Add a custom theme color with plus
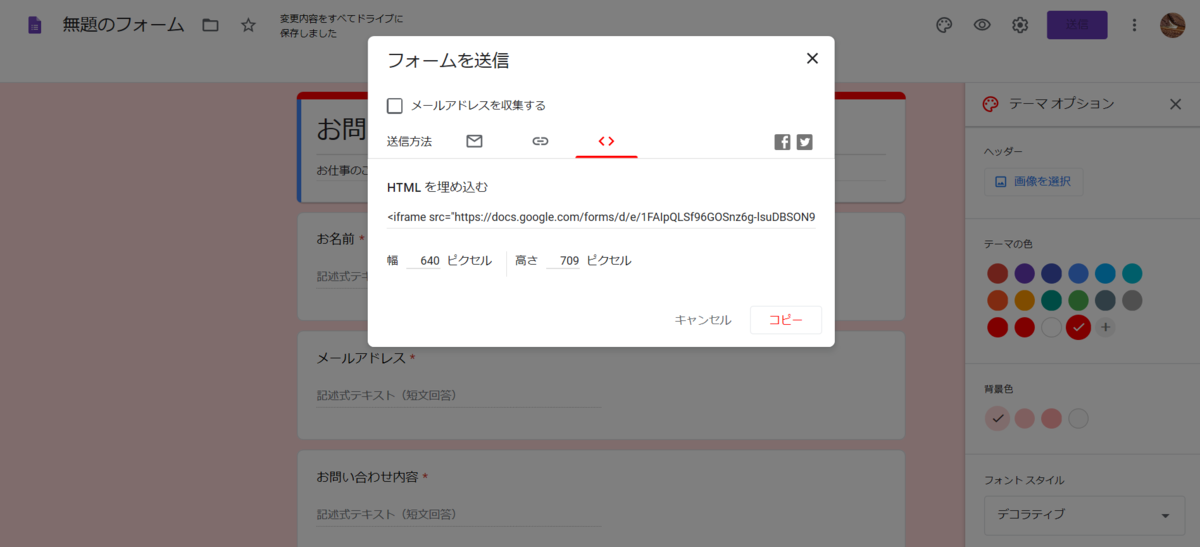The image size is (1200, 547). pos(1105,327)
